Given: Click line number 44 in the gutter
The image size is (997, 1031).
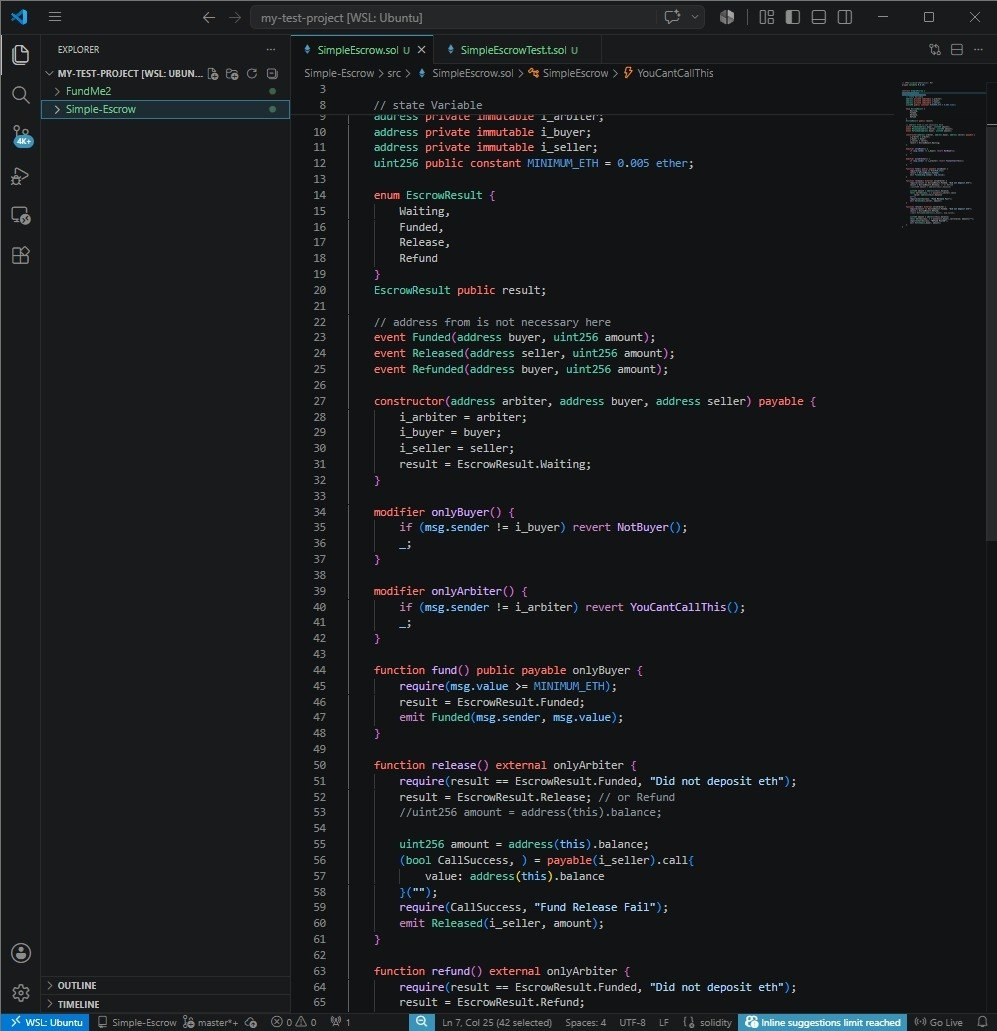Looking at the screenshot, I should point(319,670).
